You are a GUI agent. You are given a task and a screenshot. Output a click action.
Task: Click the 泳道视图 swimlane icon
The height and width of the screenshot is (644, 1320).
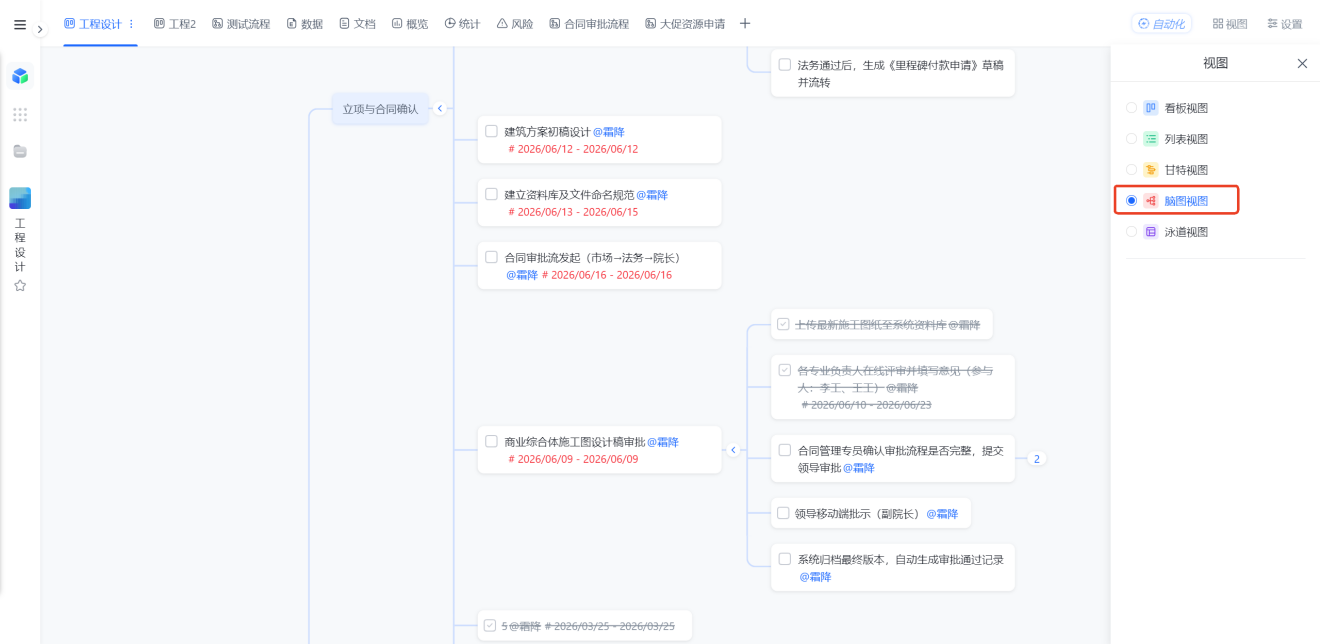(1151, 232)
